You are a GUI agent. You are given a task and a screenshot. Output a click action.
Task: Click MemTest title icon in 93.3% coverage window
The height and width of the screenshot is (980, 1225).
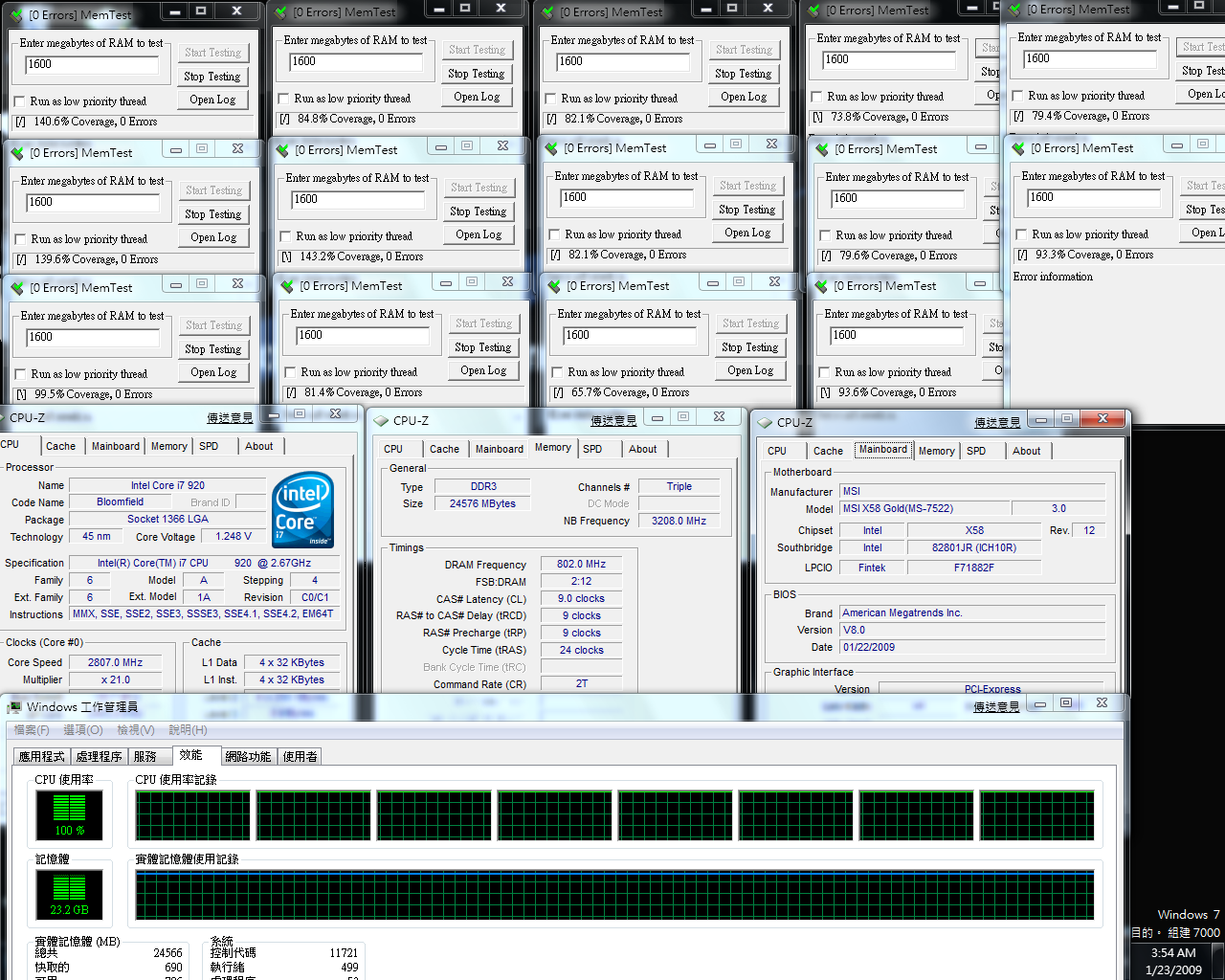tap(1018, 148)
